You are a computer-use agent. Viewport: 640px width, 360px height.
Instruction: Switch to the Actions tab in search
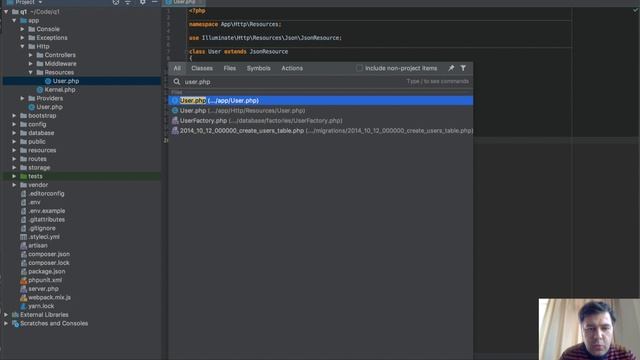tap(292, 68)
